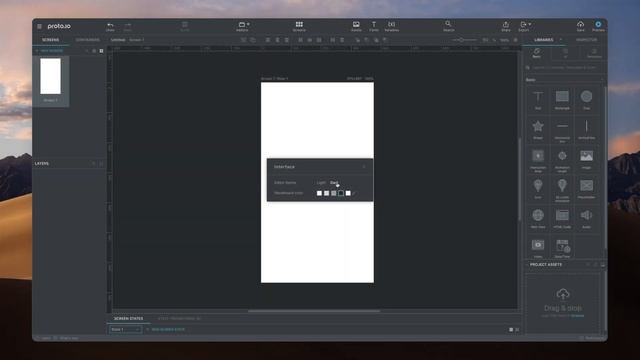
Task: Open the Libraries tab dropdown arrow
Action: pos(561,40)
